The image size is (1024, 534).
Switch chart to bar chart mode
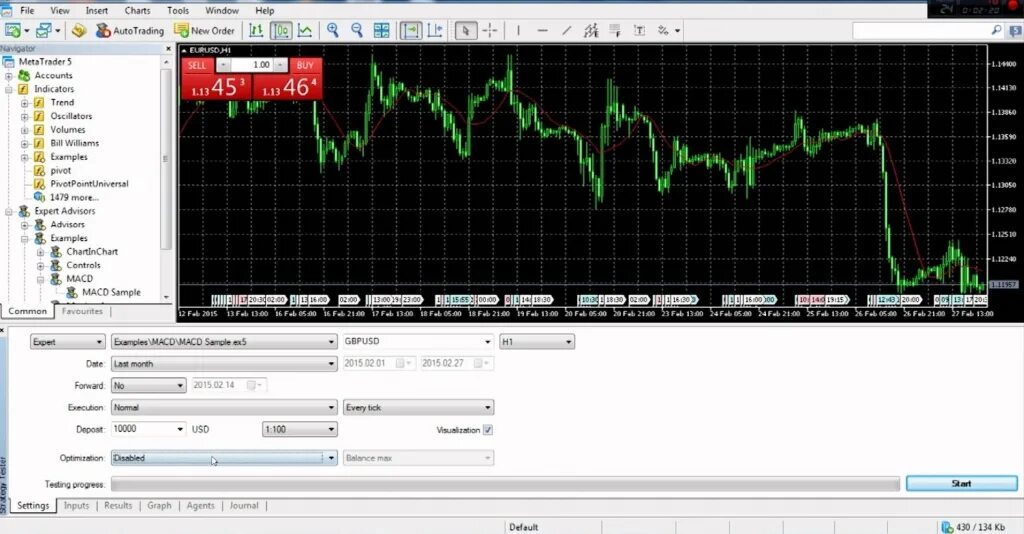click(x=256, y=30)
